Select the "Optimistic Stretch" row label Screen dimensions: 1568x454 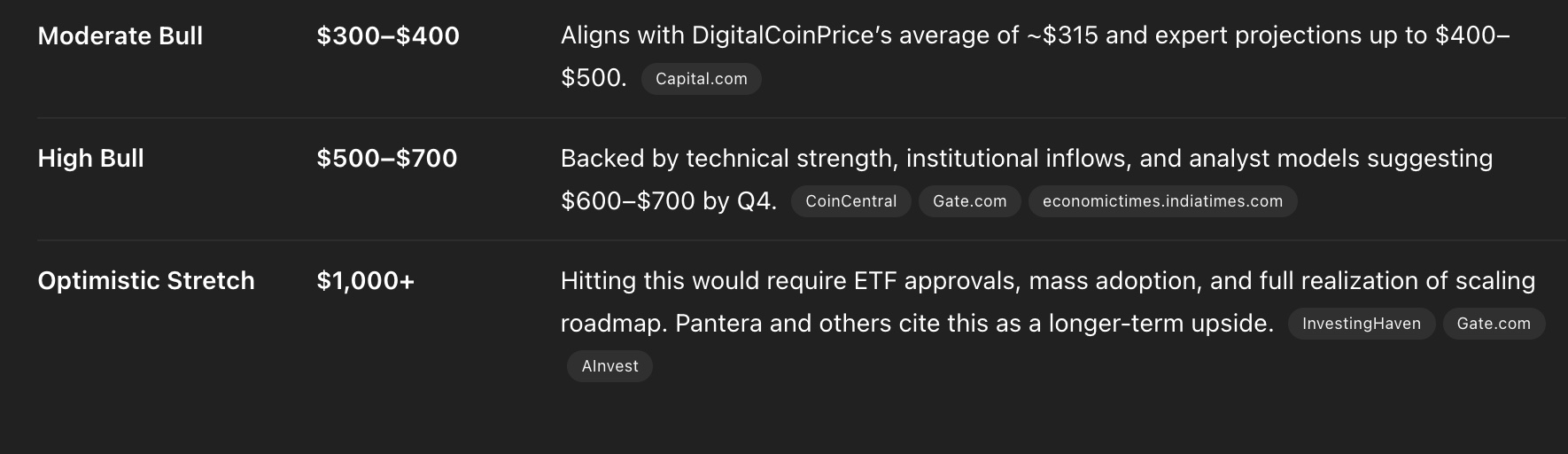(146, 280)
